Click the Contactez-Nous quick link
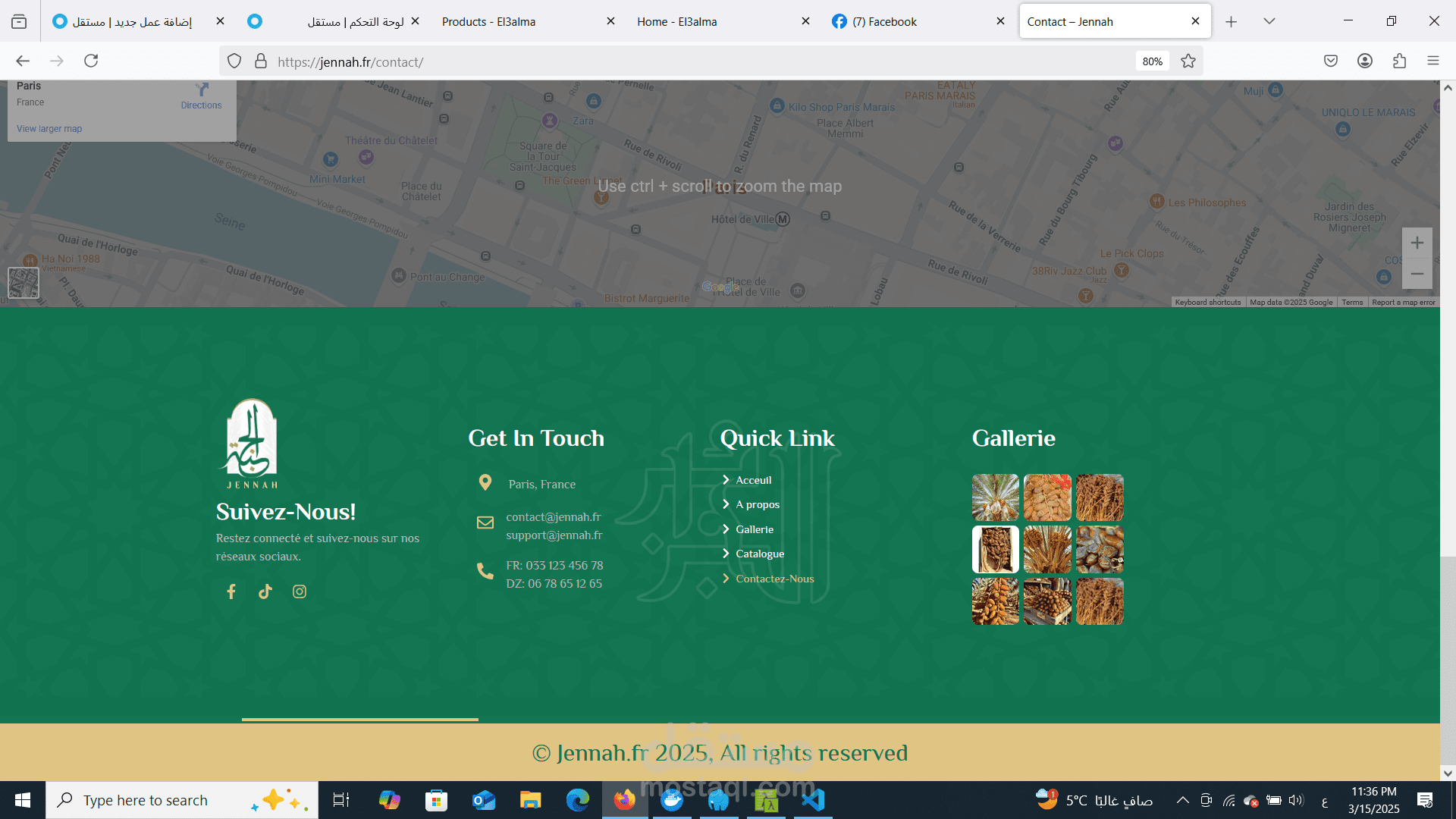The image size is (1456, 819). coord(774,579)
